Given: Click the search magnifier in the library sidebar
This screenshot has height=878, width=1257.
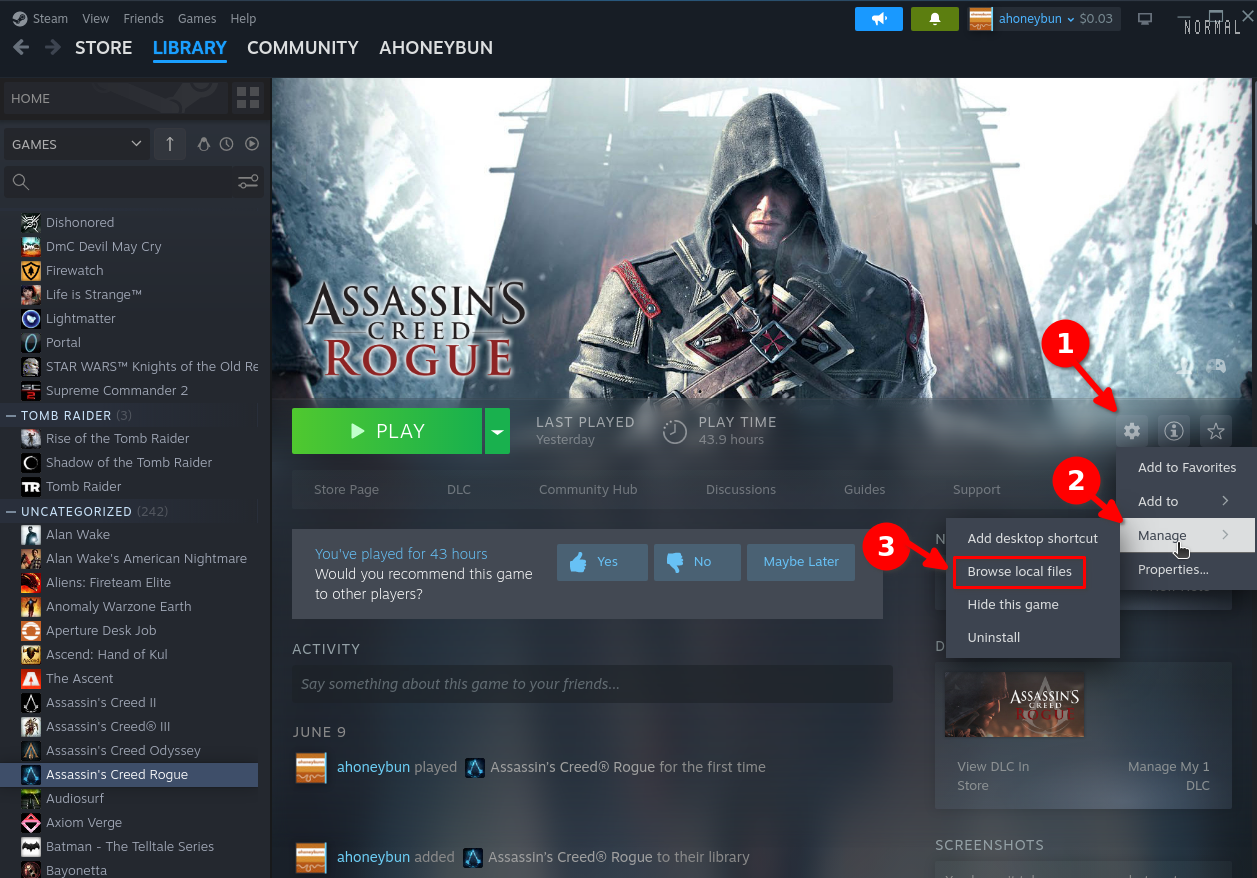Looking at the screenshot, I should pos(21,182).
